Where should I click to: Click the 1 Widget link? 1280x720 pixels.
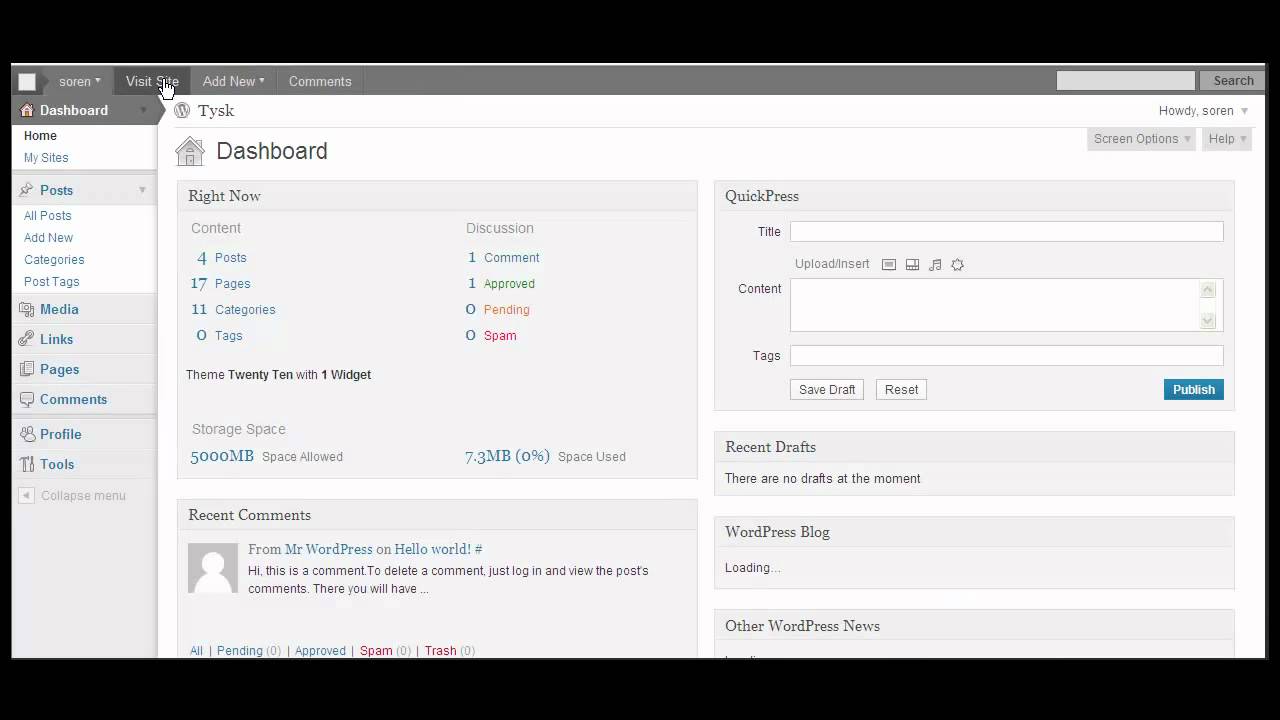[x=346, y=375]
